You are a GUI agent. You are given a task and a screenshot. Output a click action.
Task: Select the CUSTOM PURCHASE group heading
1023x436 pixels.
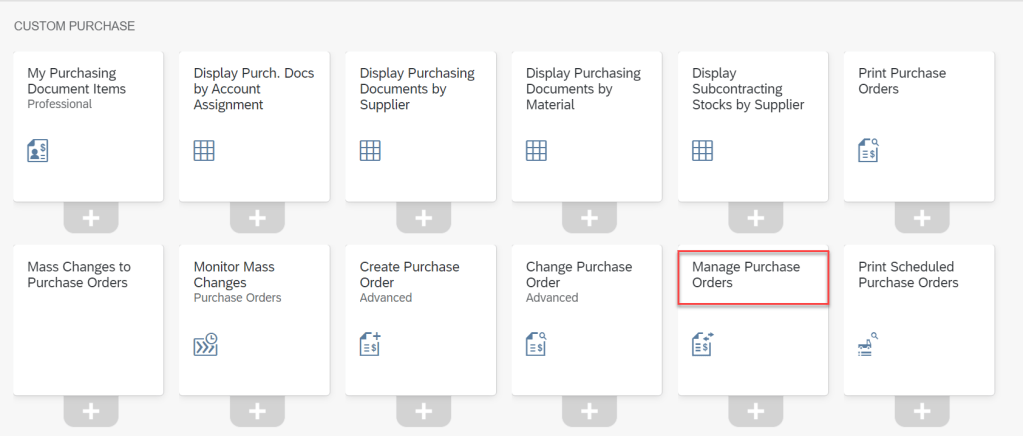(74, 25)
